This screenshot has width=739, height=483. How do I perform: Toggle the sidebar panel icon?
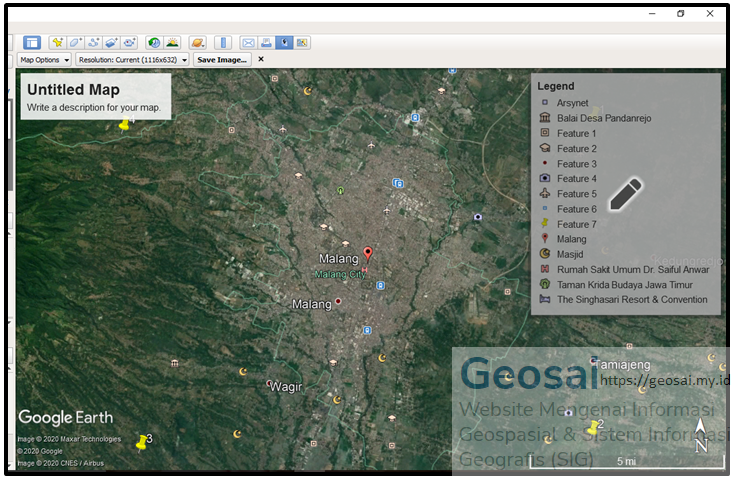click(x=32, y=43)
